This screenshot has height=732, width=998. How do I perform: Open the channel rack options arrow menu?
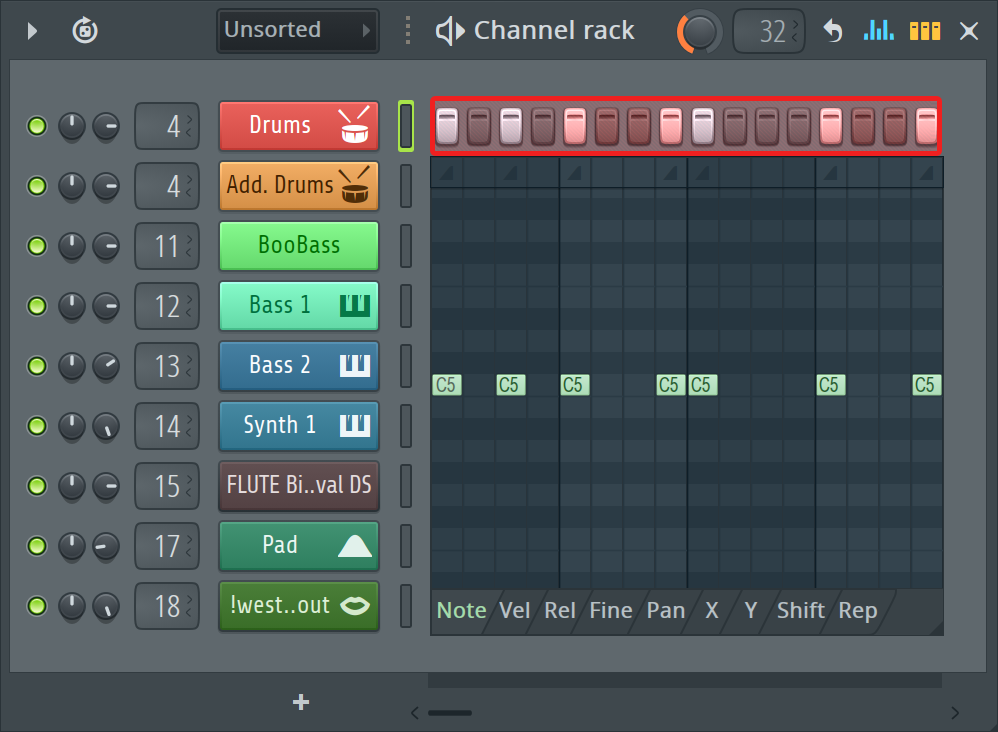[32, 31]
